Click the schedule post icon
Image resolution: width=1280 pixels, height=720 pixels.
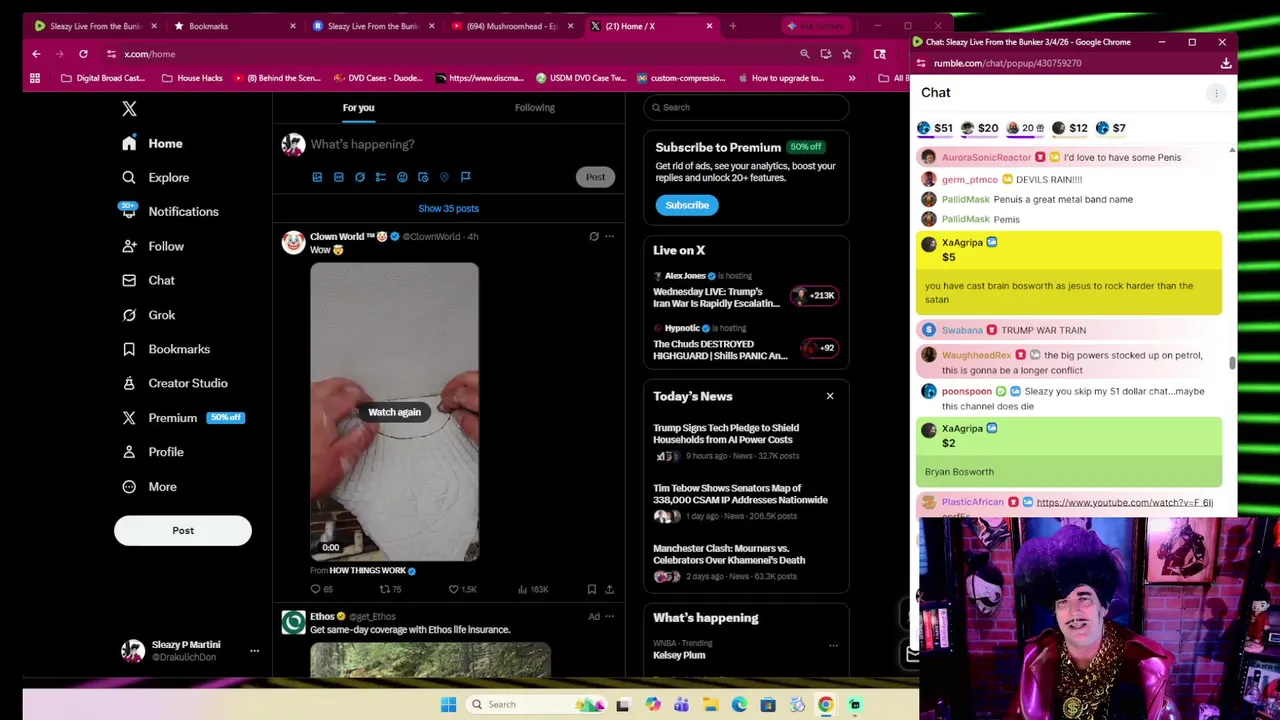[x=423, y=177]
